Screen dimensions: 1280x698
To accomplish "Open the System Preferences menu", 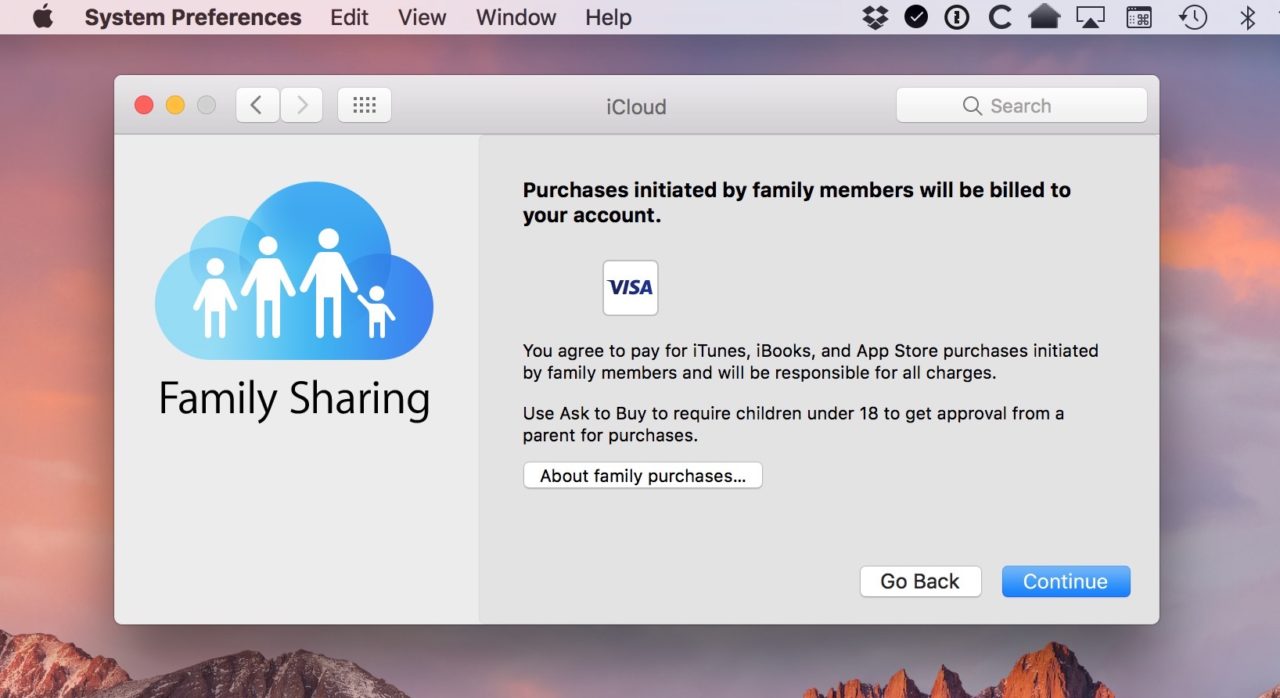I will 193,17.
